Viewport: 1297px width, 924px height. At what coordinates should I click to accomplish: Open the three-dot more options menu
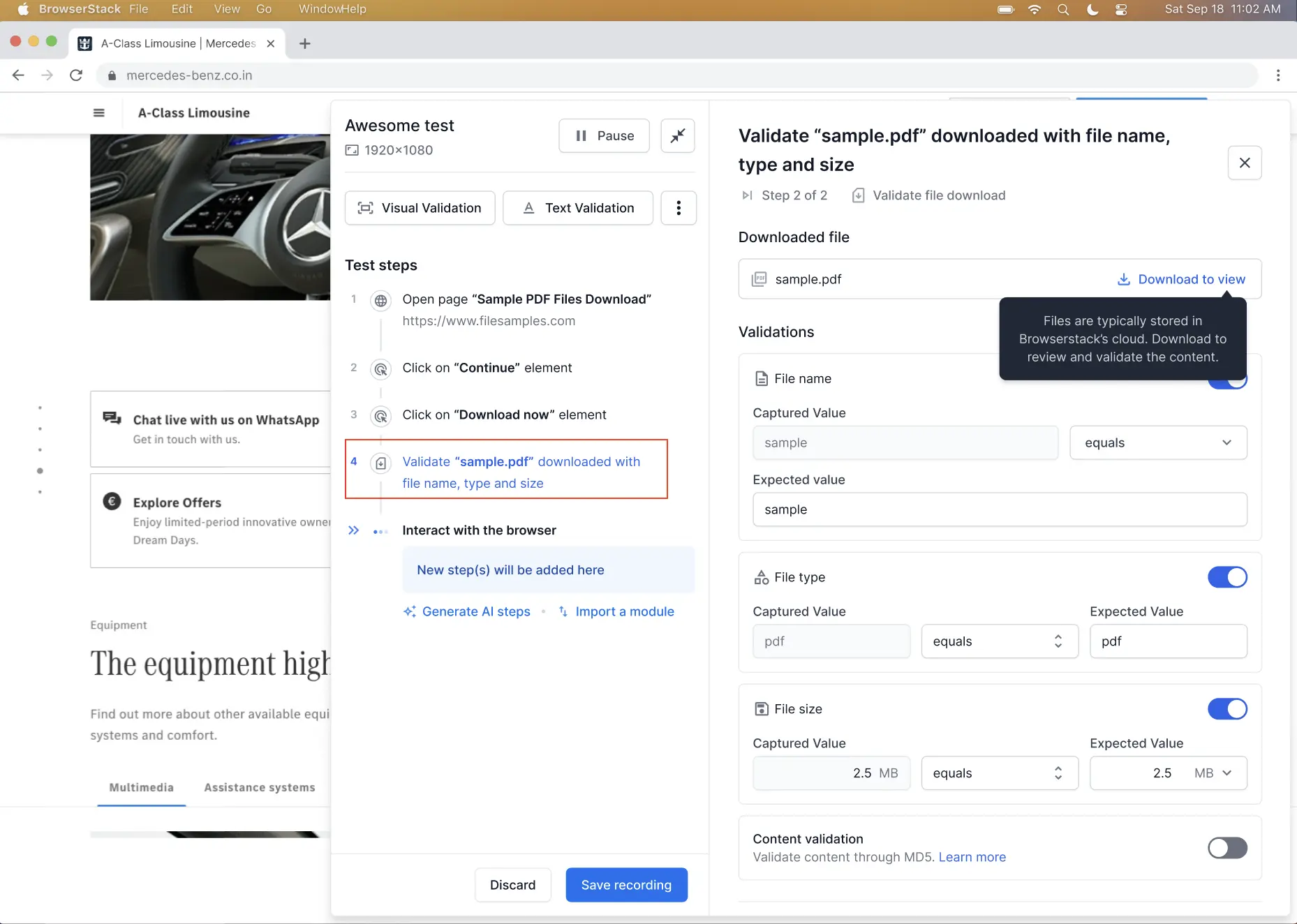click(x=678, y=208)
